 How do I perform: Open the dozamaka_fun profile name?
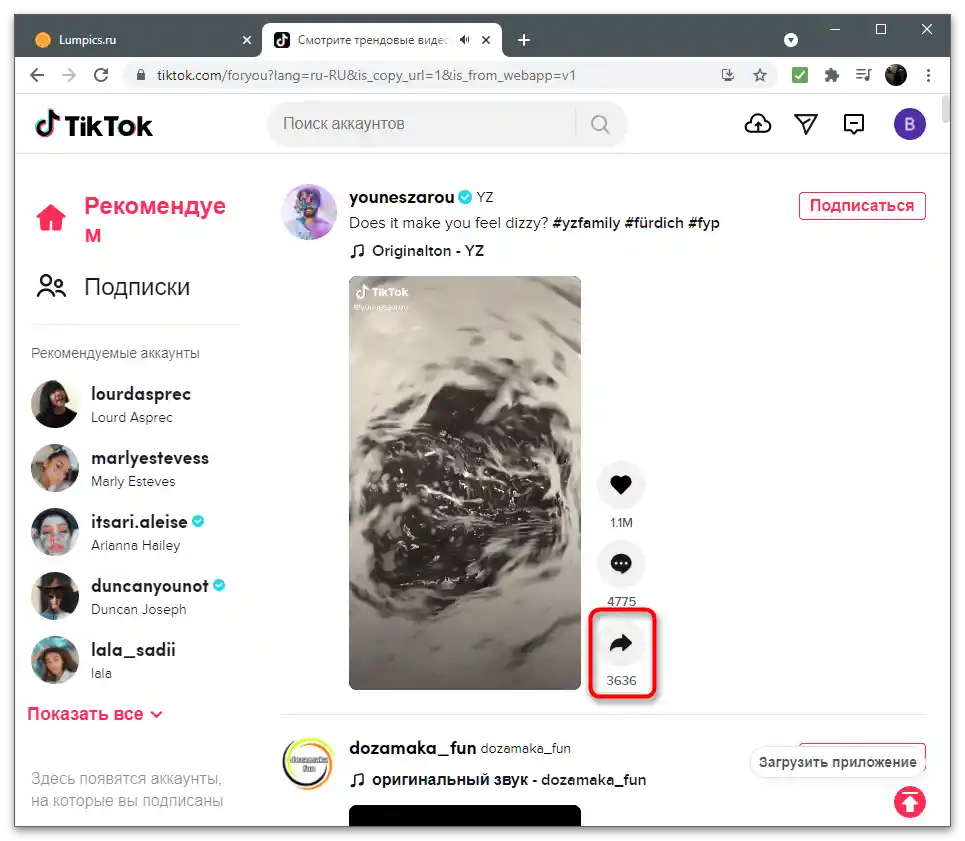click(412, 748)
